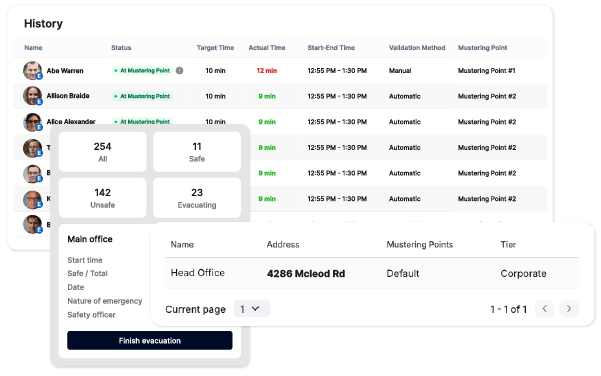Image resolution: width=601 pixels, height=376 pixels.
Task: Click the Head Office name cell
Action: pyautogui.click(x=198, y=273)
